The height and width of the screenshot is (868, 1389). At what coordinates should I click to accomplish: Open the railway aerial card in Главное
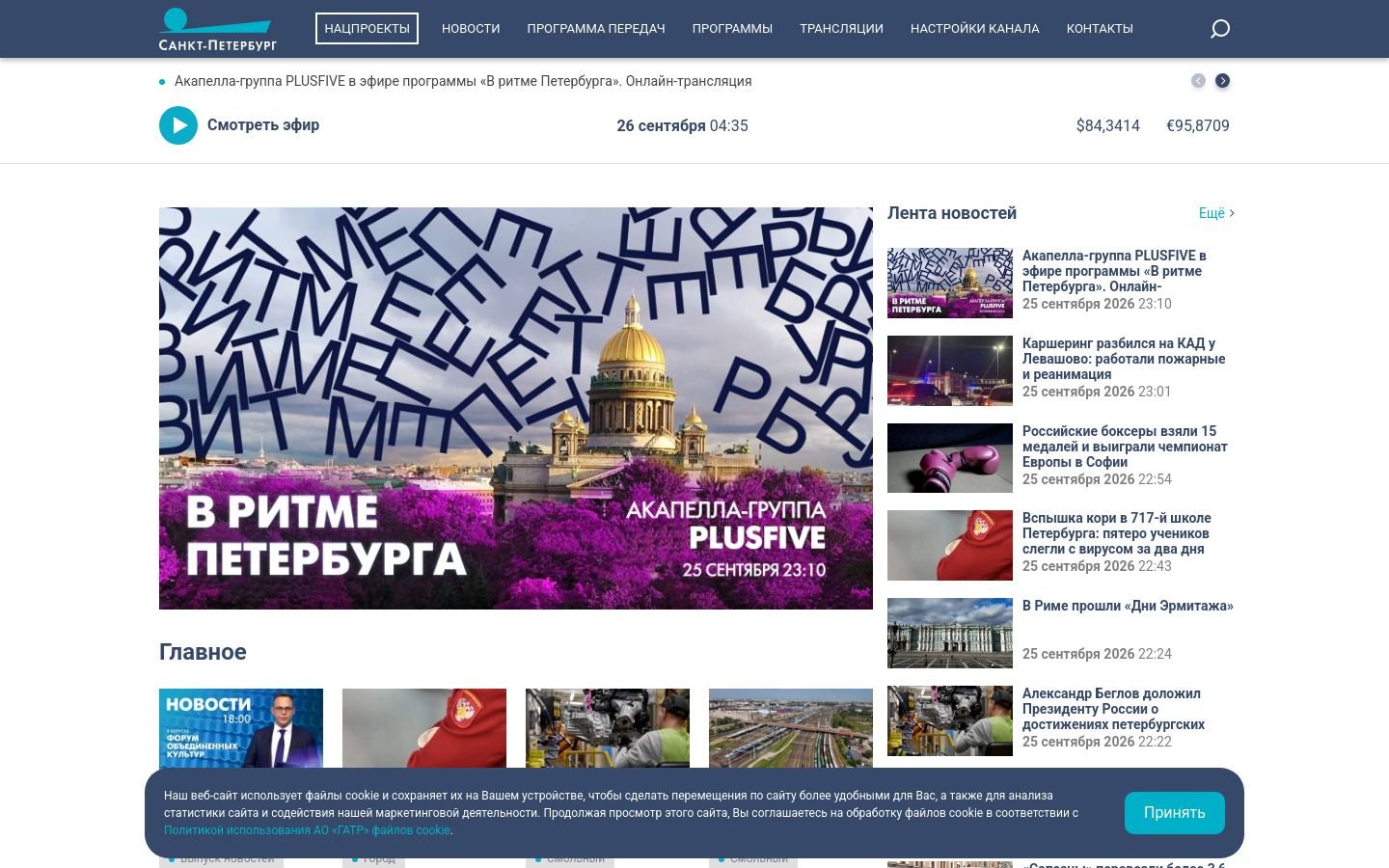tap(791, 728)
